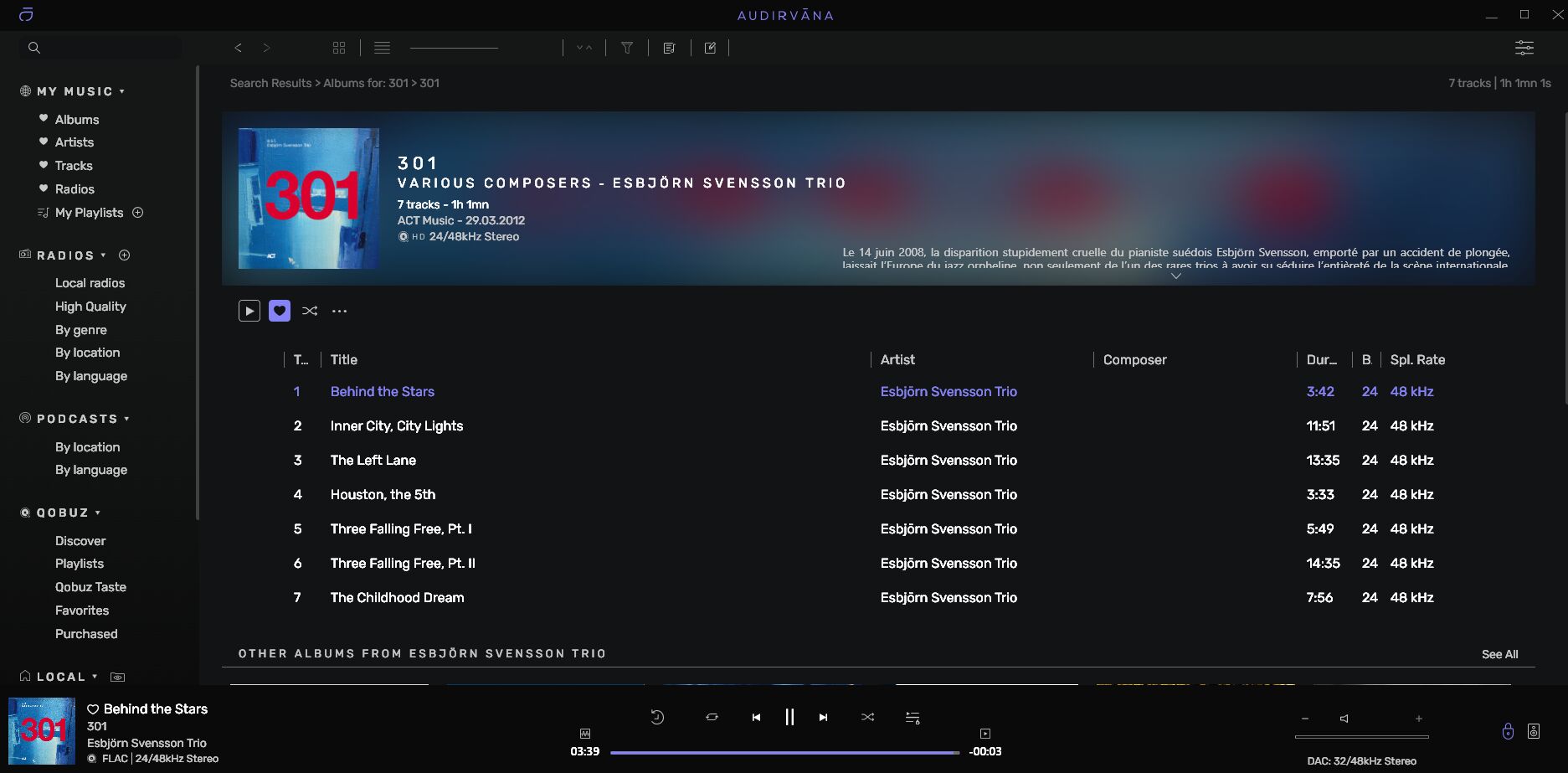This screenshot has width=1568, height=773.
Task: Click See All other albums link
Action: click(1499, 654)
